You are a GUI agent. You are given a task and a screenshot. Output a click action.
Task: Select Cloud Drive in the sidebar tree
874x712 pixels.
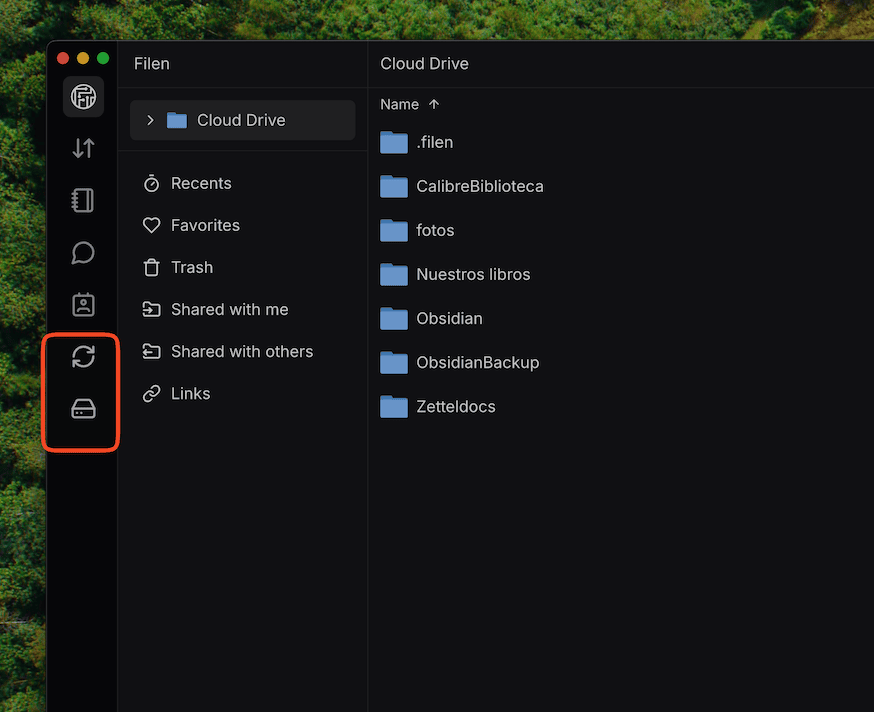click(x=241, y=120)
